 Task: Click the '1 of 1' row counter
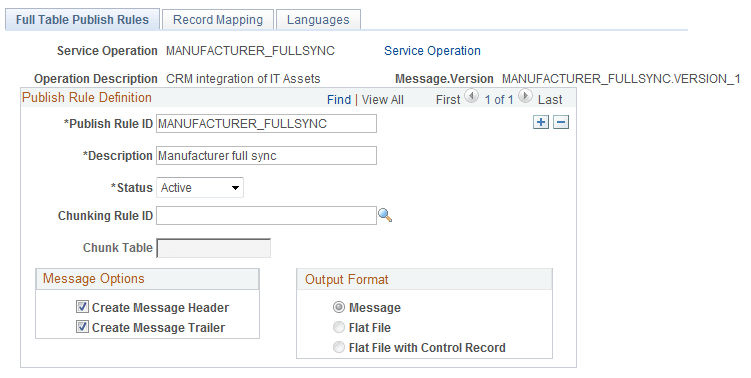pos(499,100)
